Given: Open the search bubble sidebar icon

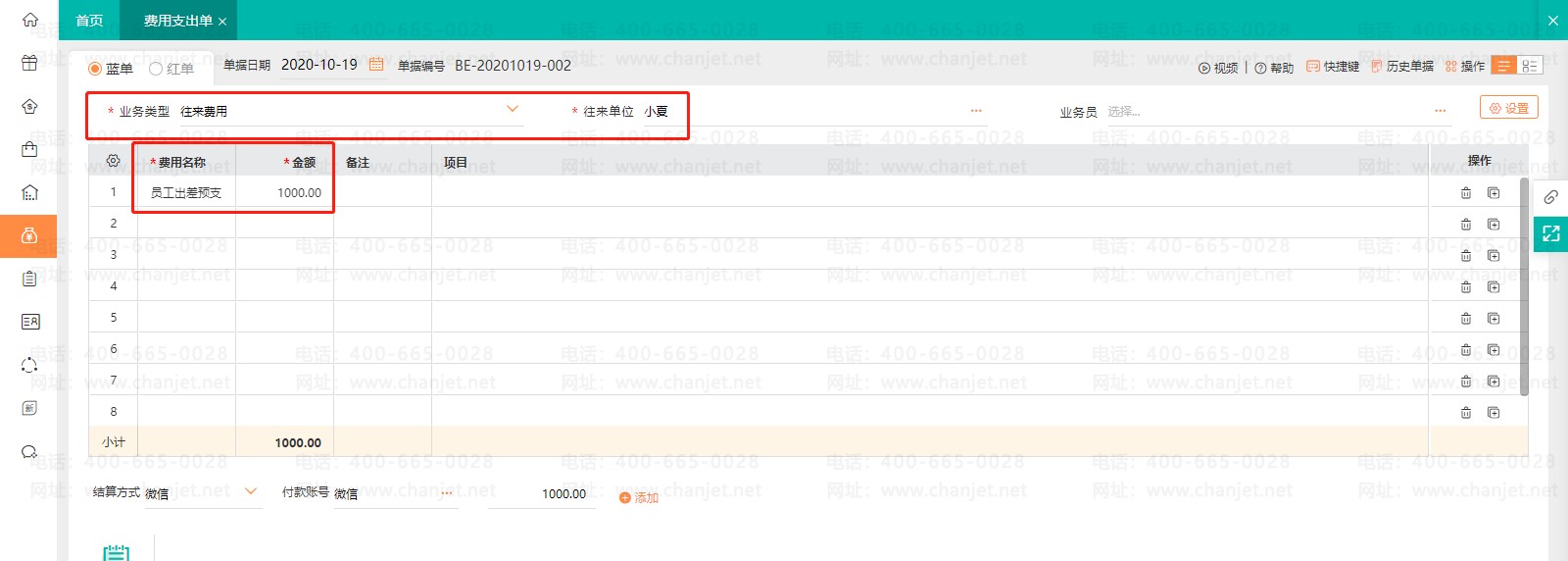Looking at the screenshot, I should (29, 451).
